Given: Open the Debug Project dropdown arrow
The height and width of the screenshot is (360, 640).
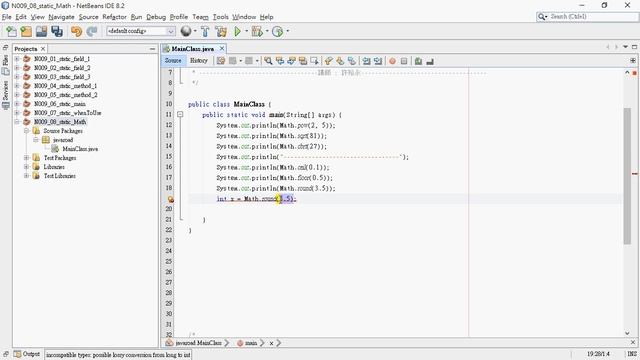Looking at the screenshot, I should [x=267, y=31].
